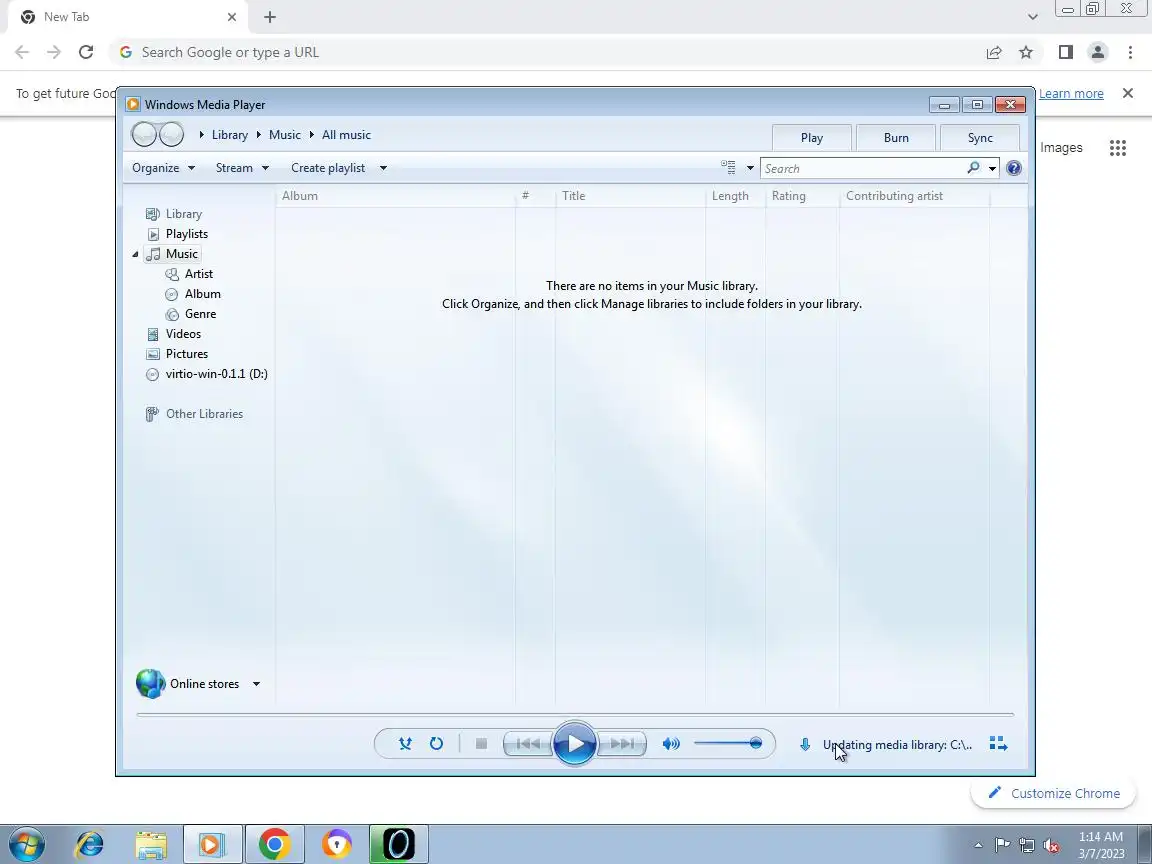Open search options dropdown arrow
Screen dimensions: 1152x864
(x=992, y=168)
